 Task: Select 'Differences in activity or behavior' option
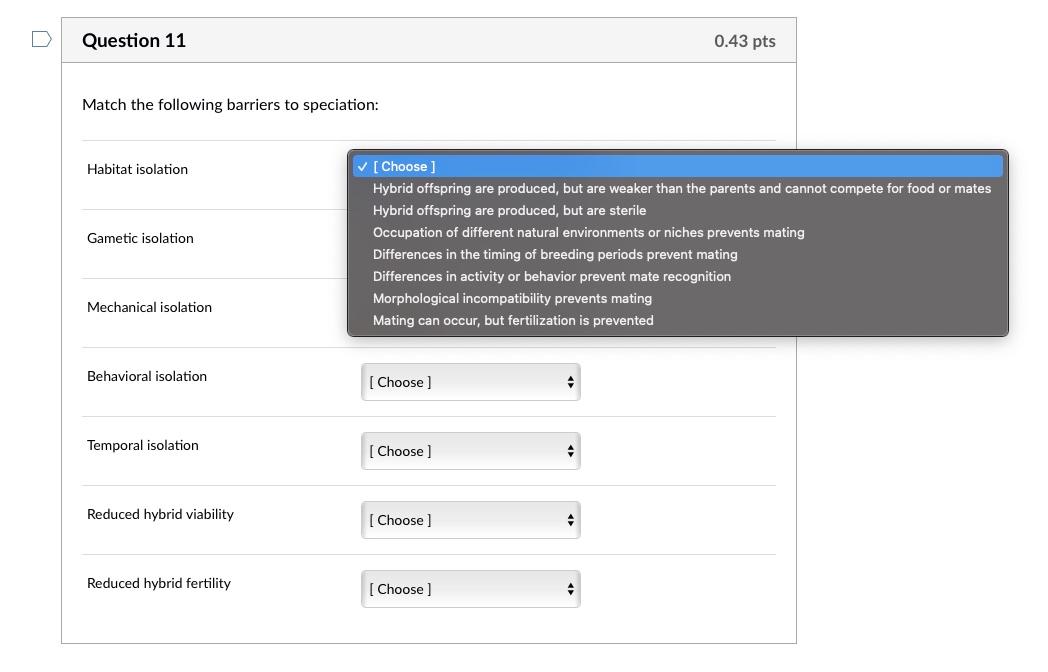pyautogui.click(x=678, y=277)
